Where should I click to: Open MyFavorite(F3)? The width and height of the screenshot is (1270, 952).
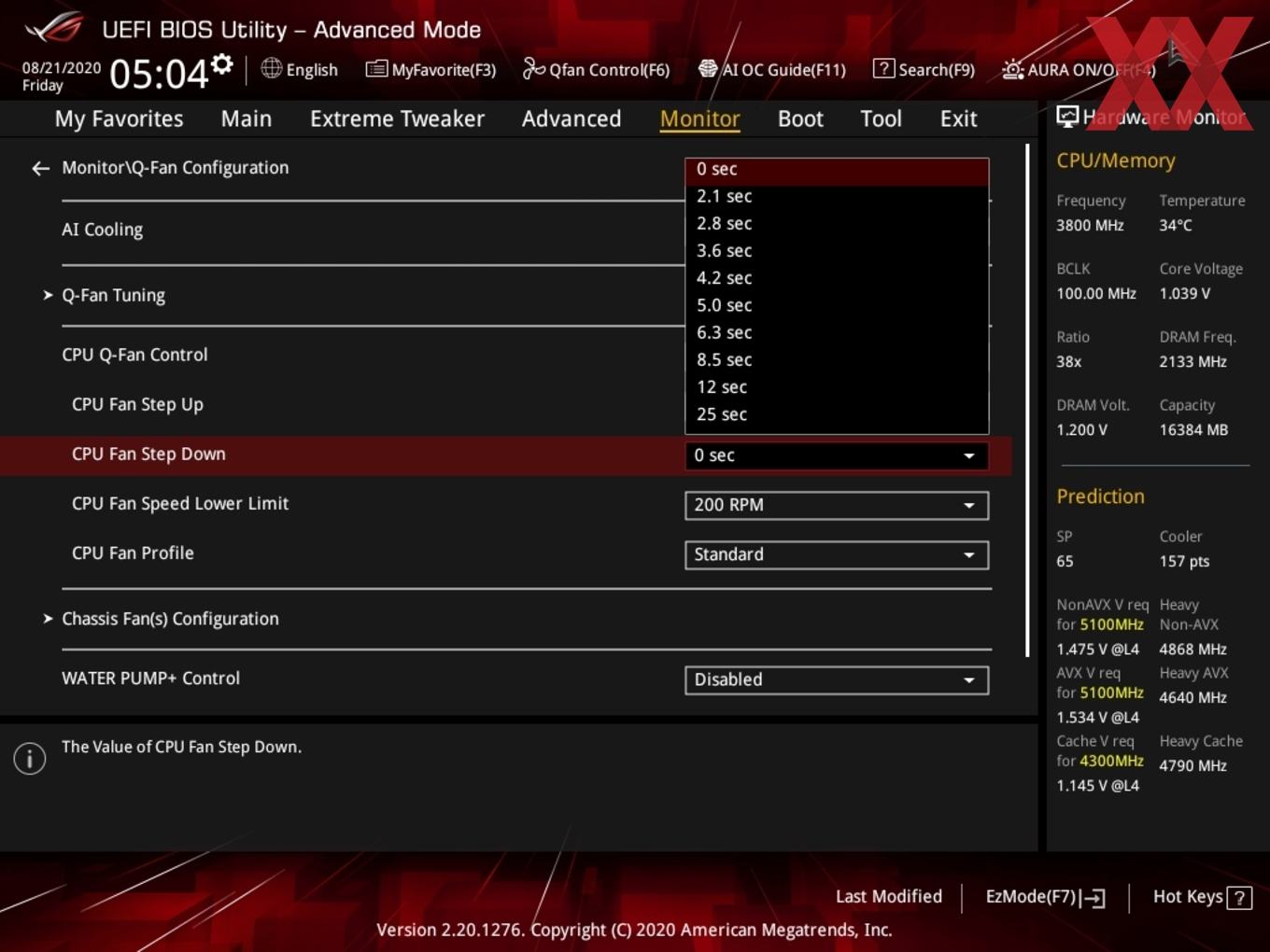point(431,69)
